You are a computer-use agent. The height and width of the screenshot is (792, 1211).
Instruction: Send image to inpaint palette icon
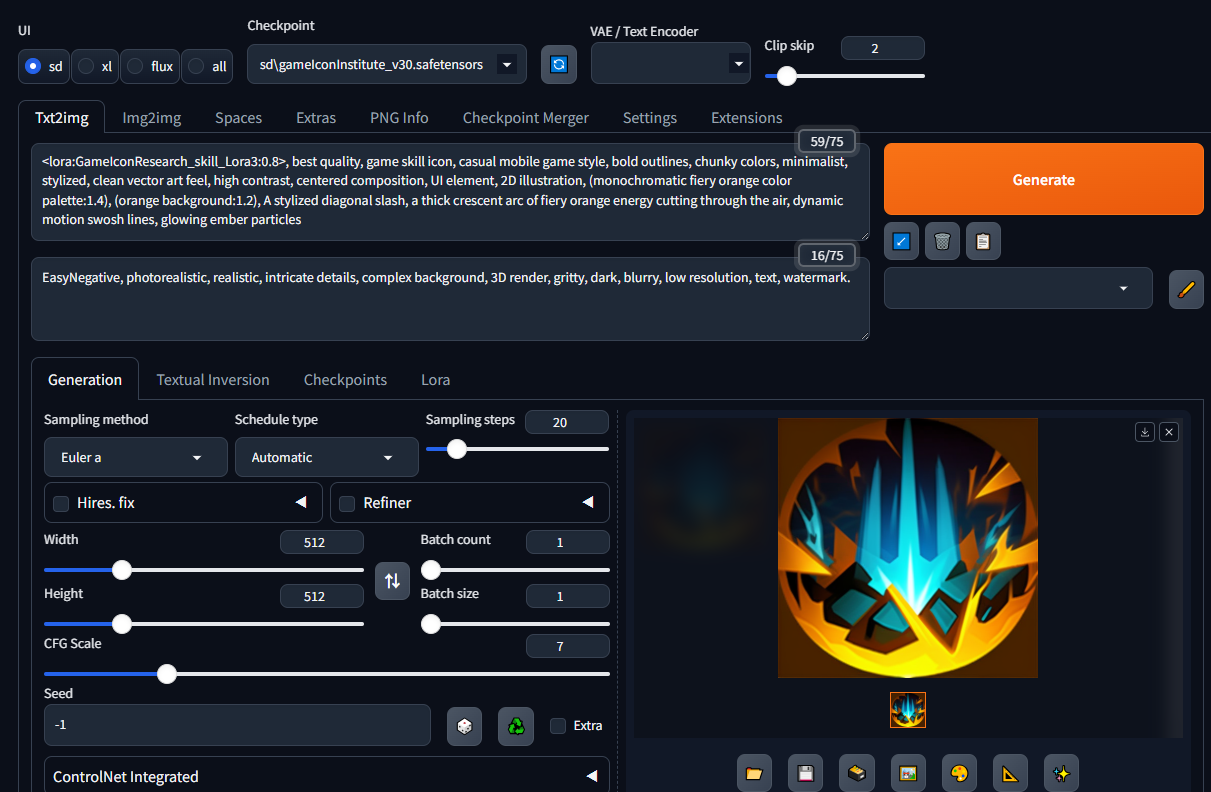[959, 773]
